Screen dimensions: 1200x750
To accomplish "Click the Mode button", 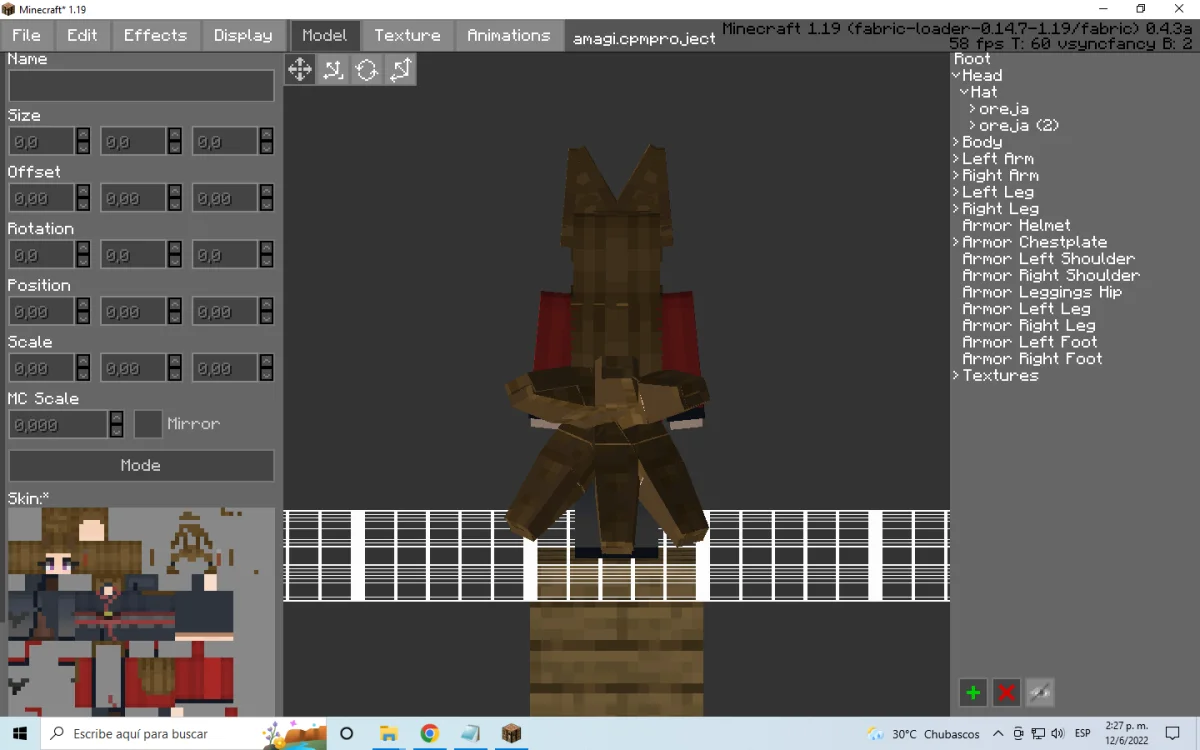I will pyautogui.click(x=141, y=465).
